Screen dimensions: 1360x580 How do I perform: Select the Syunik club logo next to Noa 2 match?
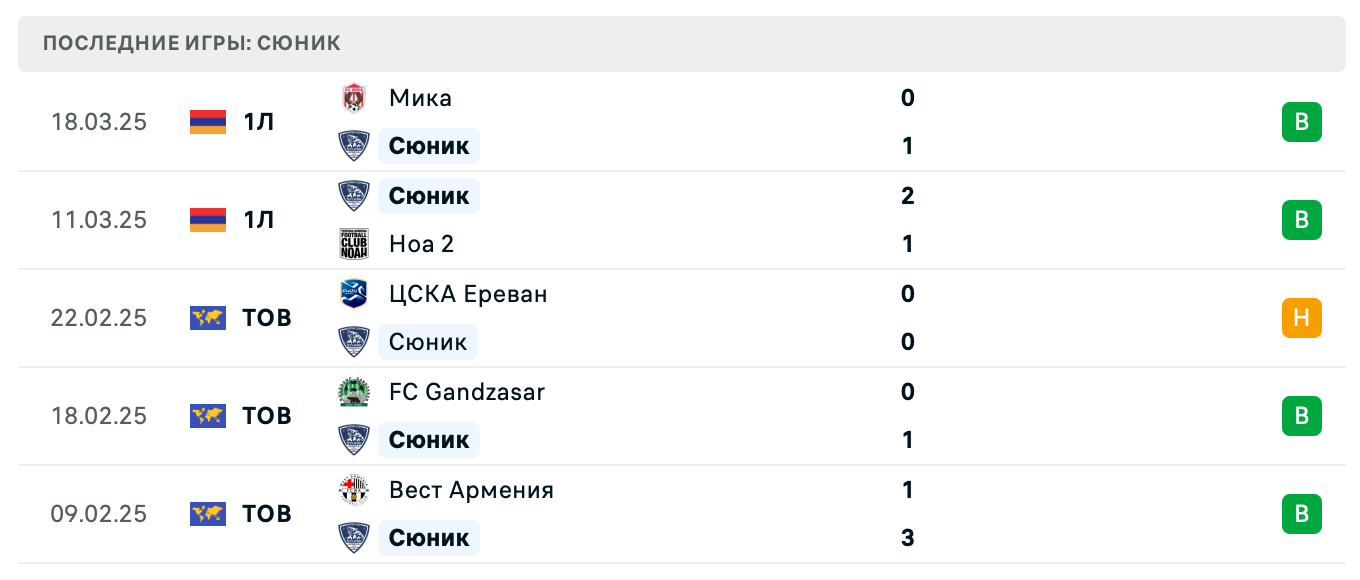pos(353,196)
